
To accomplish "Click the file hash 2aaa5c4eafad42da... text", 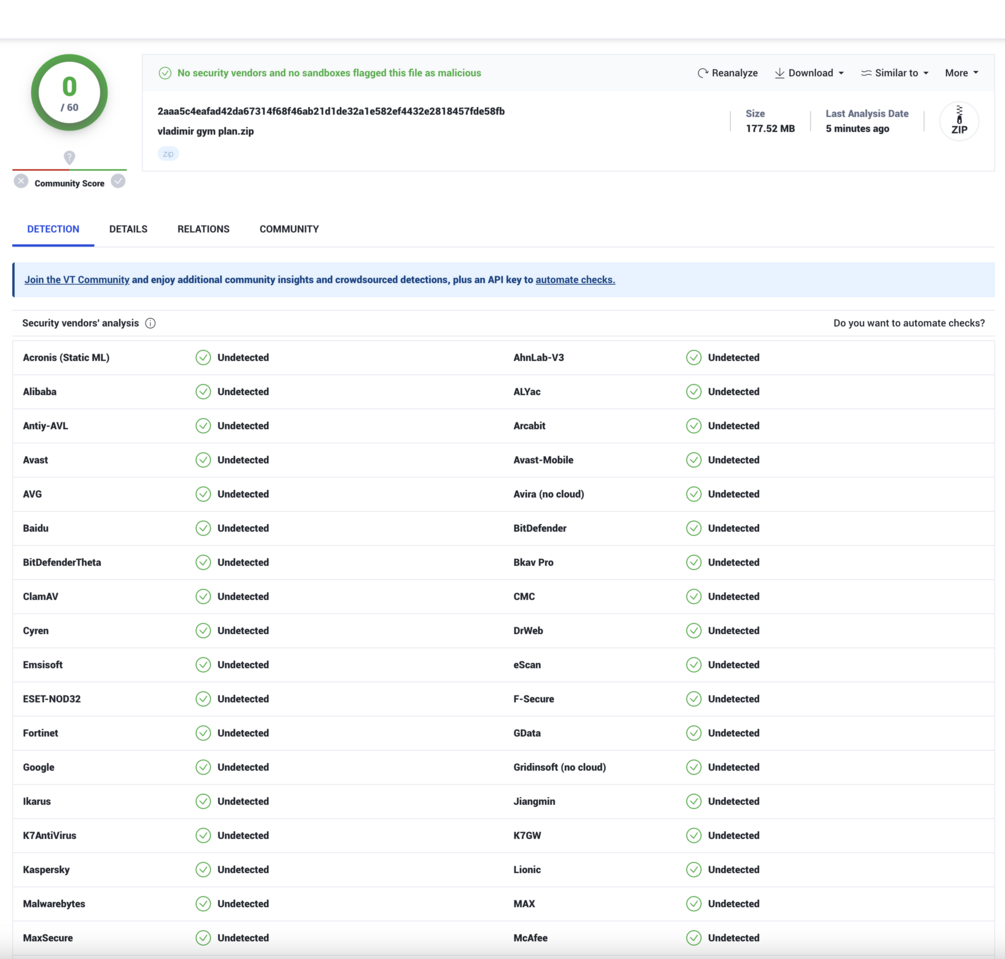I will pyautogui.click(x=331, y=112).
